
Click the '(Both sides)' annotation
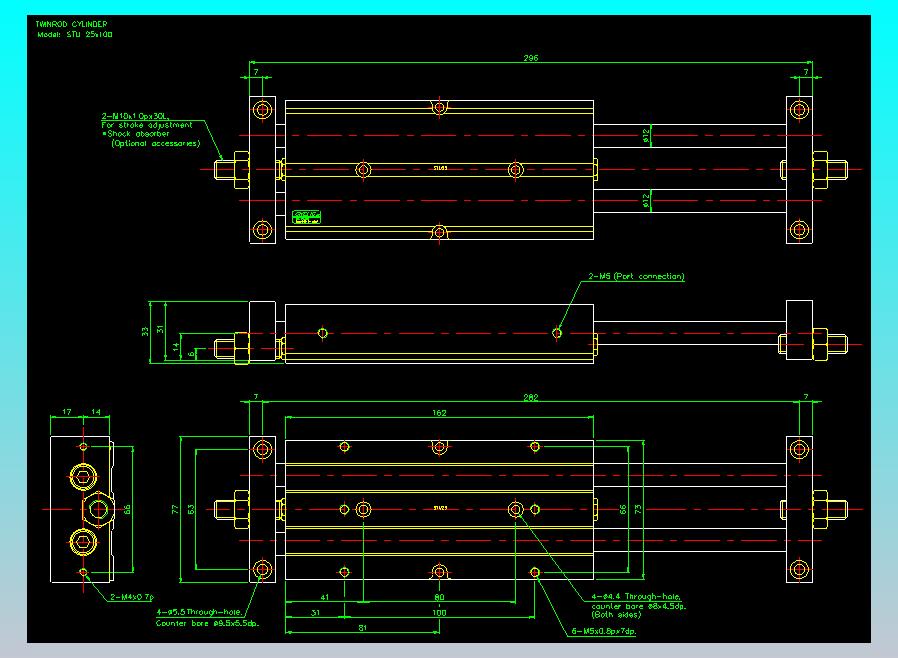(616, 615)
